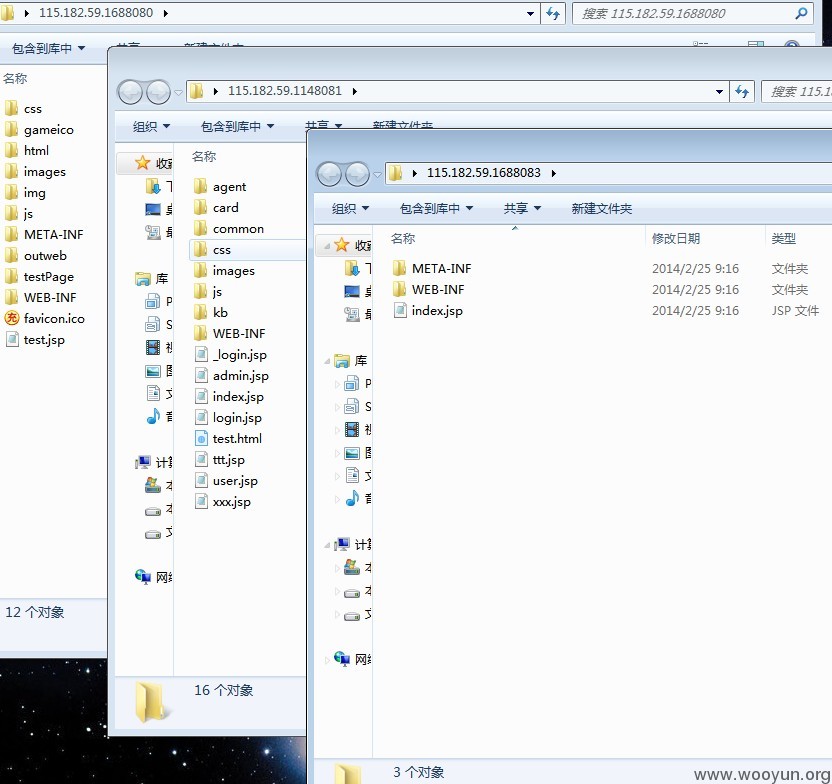Open Music library icon in 8083 sidebar
Viewport: 832px width, 784px height.
pyautogui.click(x=352, y=498)
